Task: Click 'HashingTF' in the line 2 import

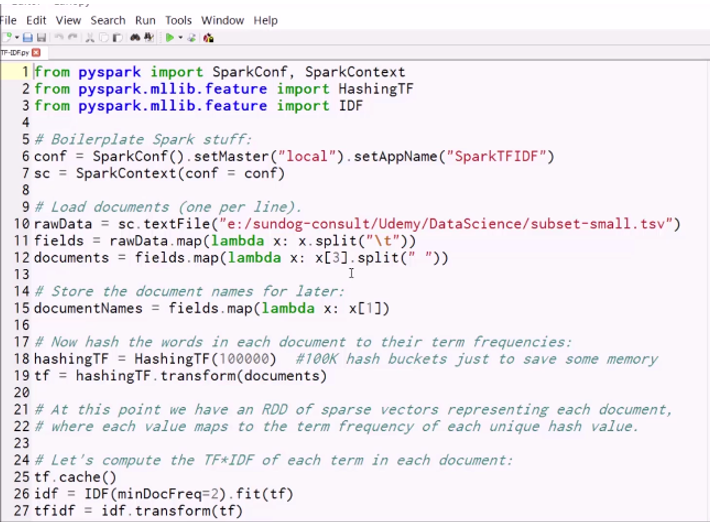Action: click(376, 89)
